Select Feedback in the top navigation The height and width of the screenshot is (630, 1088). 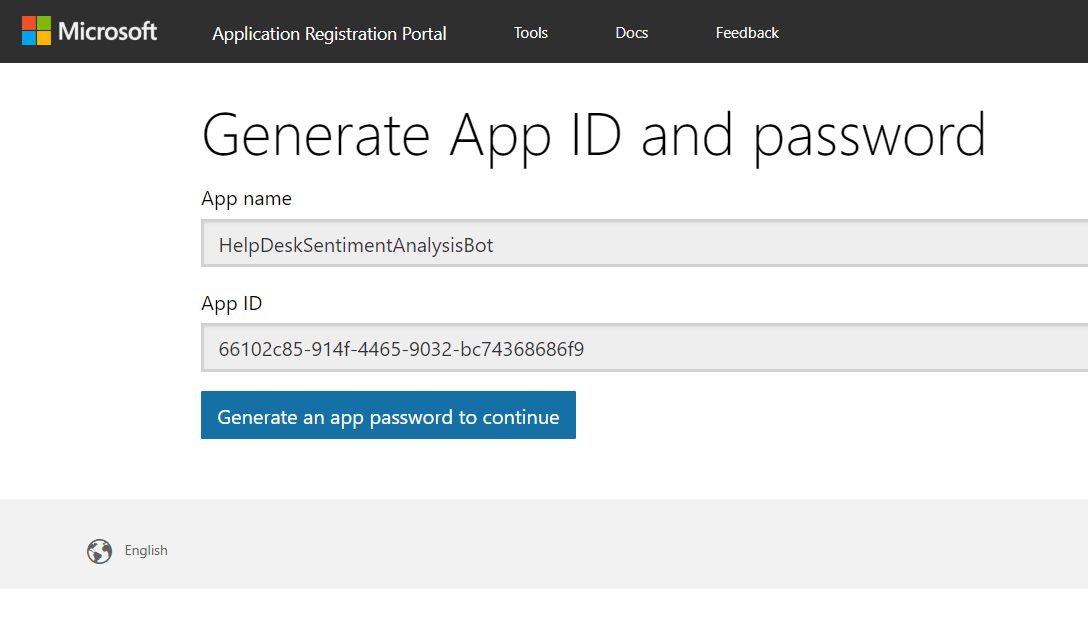pos(746,33)
